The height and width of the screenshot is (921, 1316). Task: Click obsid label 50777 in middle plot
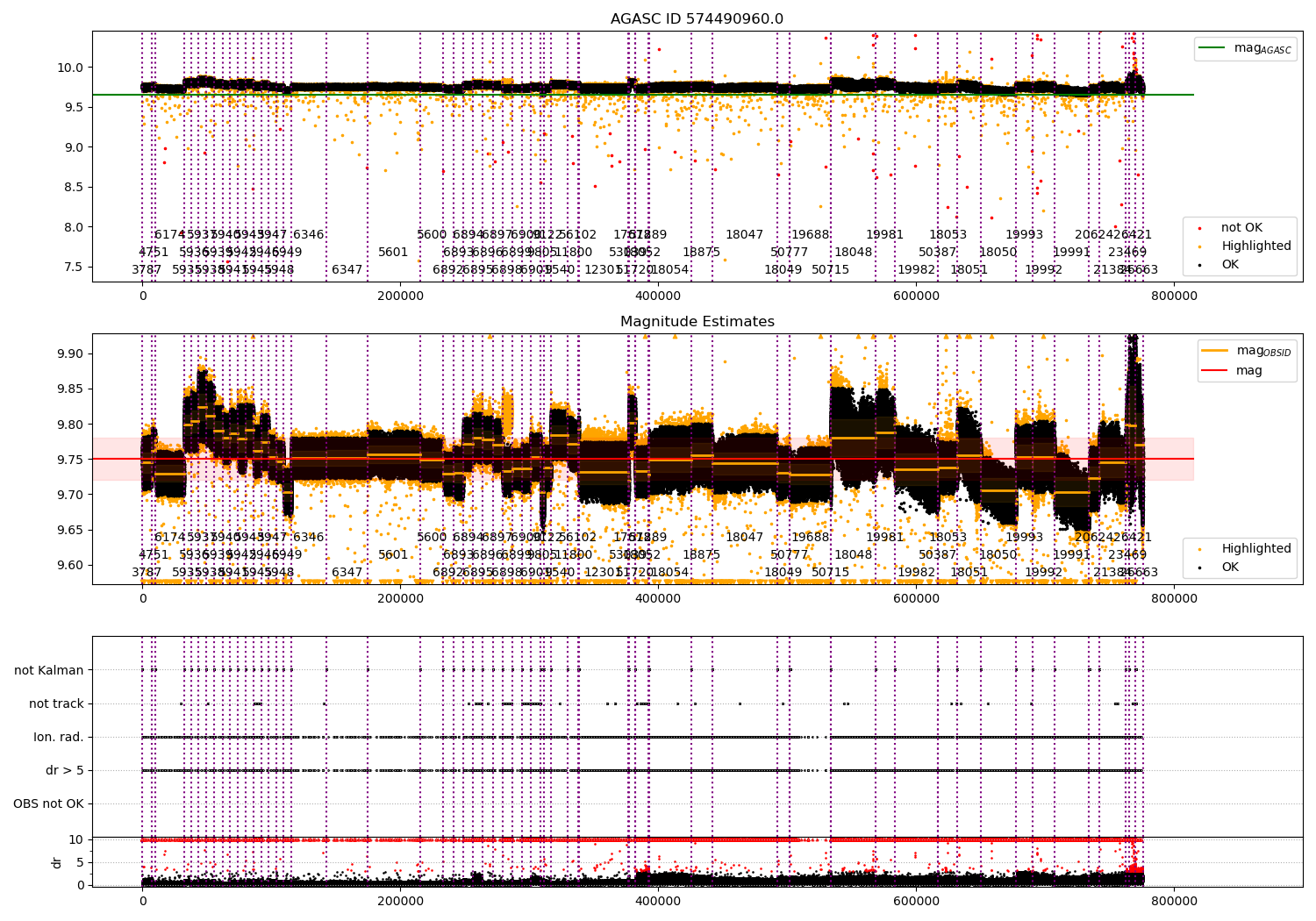(x=789, y=554)
